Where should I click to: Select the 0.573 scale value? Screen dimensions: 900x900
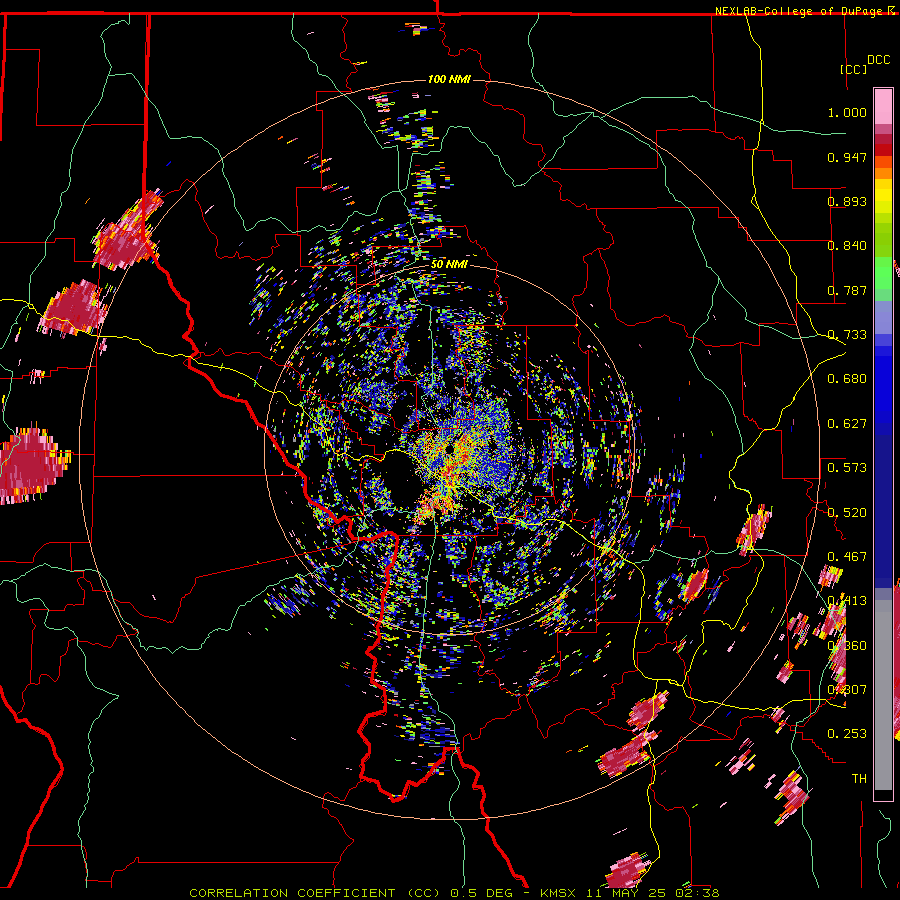847,468
